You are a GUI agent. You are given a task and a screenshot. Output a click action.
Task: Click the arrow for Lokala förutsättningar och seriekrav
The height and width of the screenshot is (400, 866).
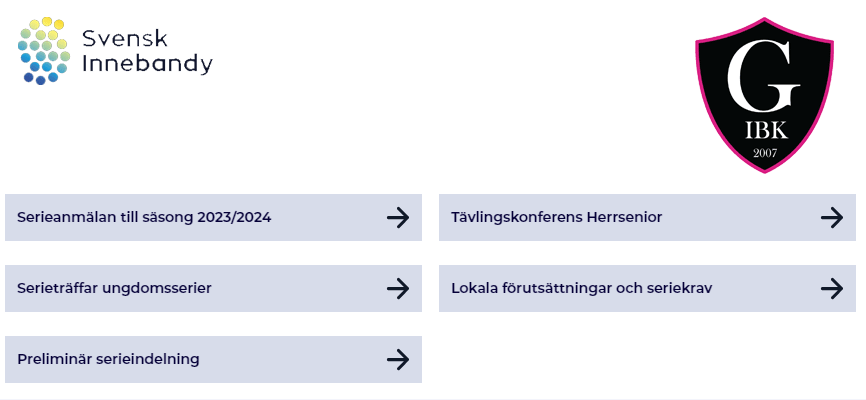831,288
